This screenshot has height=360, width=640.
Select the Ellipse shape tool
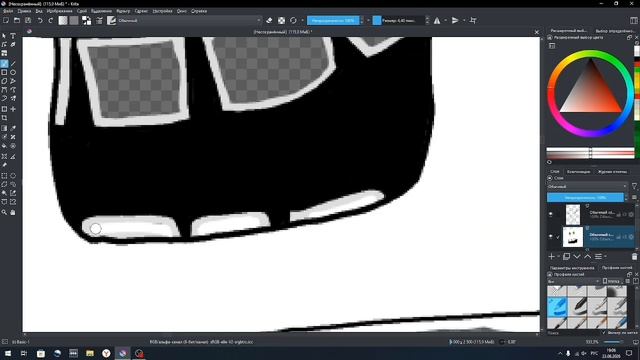click(x=13, y=72)
